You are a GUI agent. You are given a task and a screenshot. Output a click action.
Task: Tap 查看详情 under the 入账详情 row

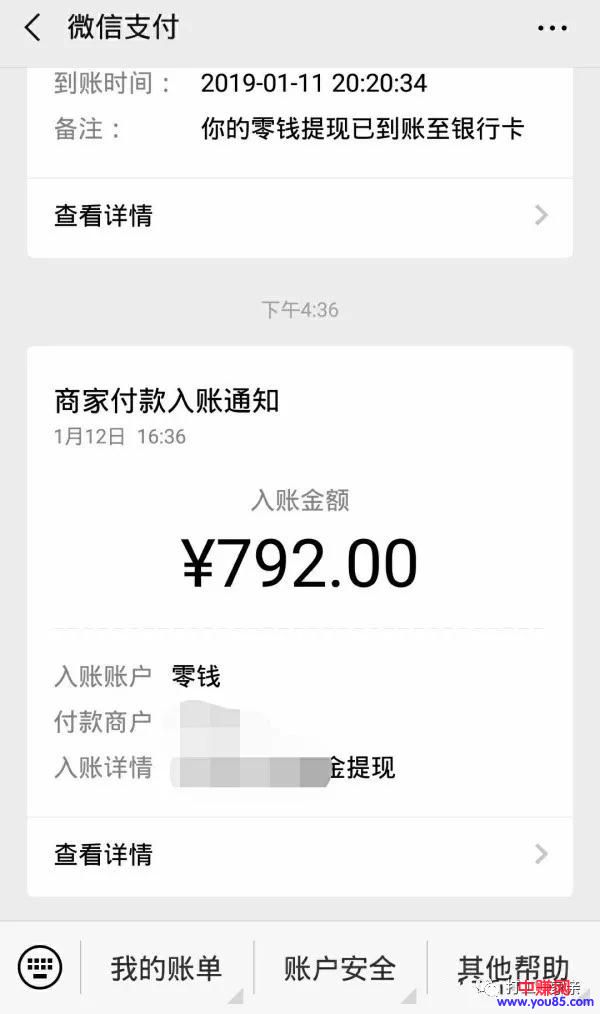click(103, 854)
